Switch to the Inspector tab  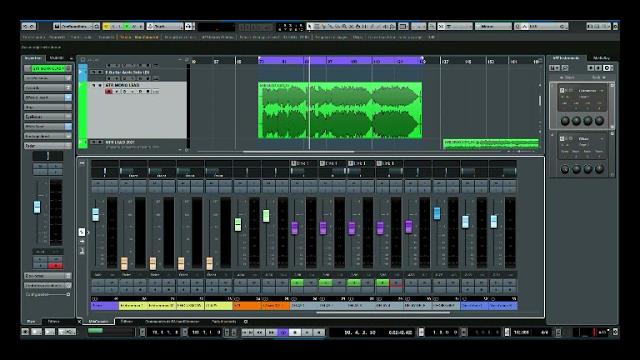(x=33, y=58)
